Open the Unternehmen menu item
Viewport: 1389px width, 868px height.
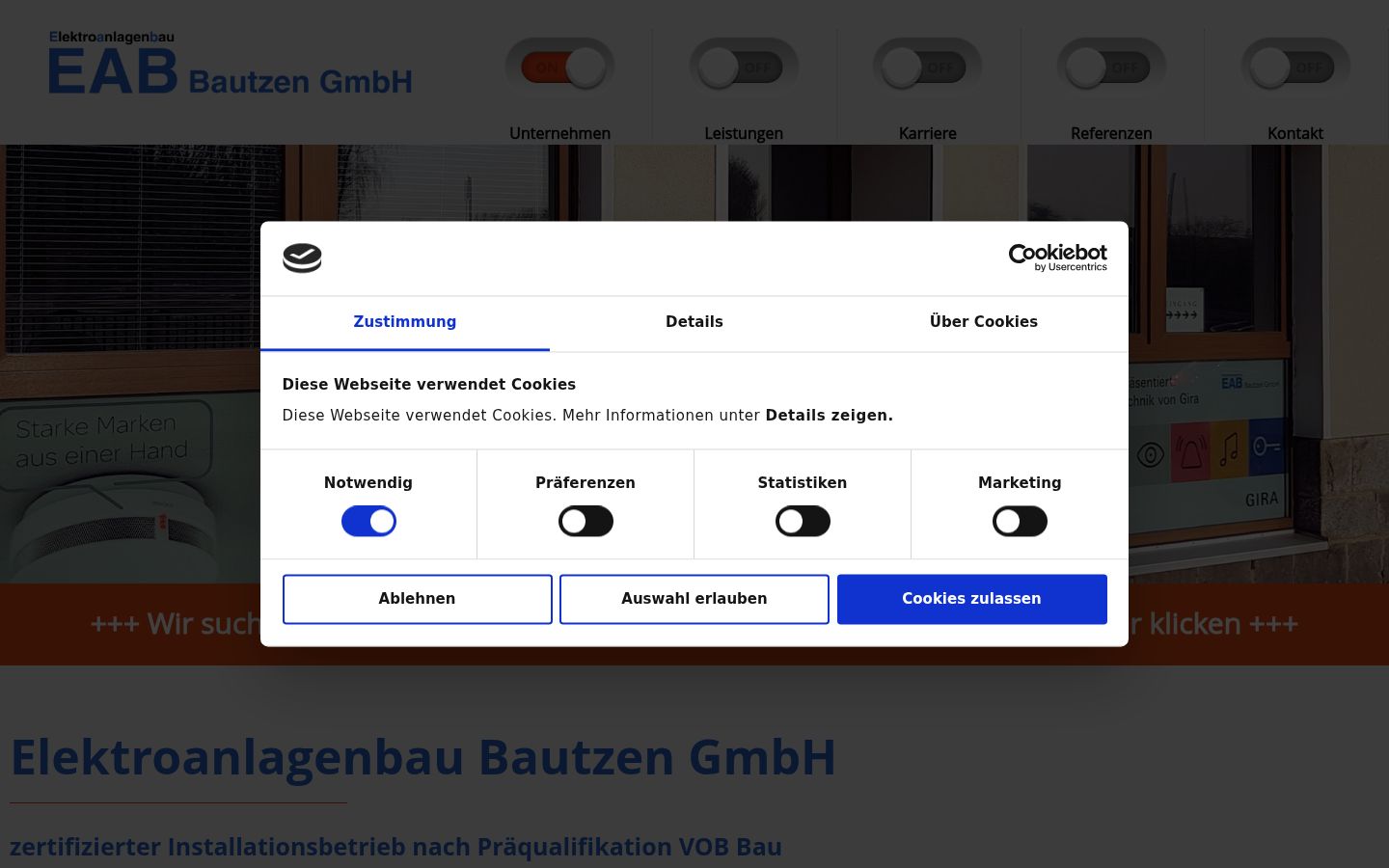click(x=559, y=133)
